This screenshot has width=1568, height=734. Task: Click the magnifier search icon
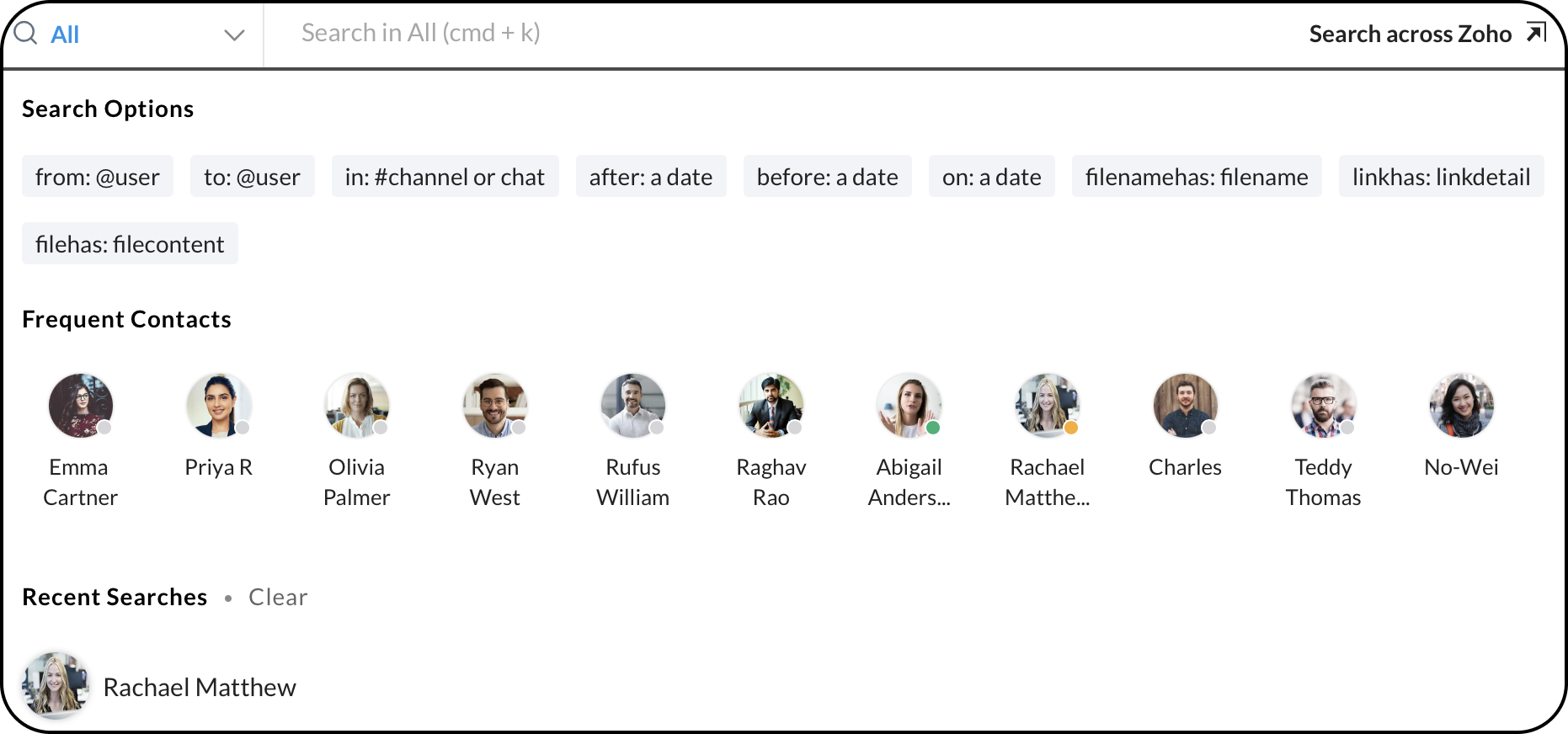tap(26, 34)
